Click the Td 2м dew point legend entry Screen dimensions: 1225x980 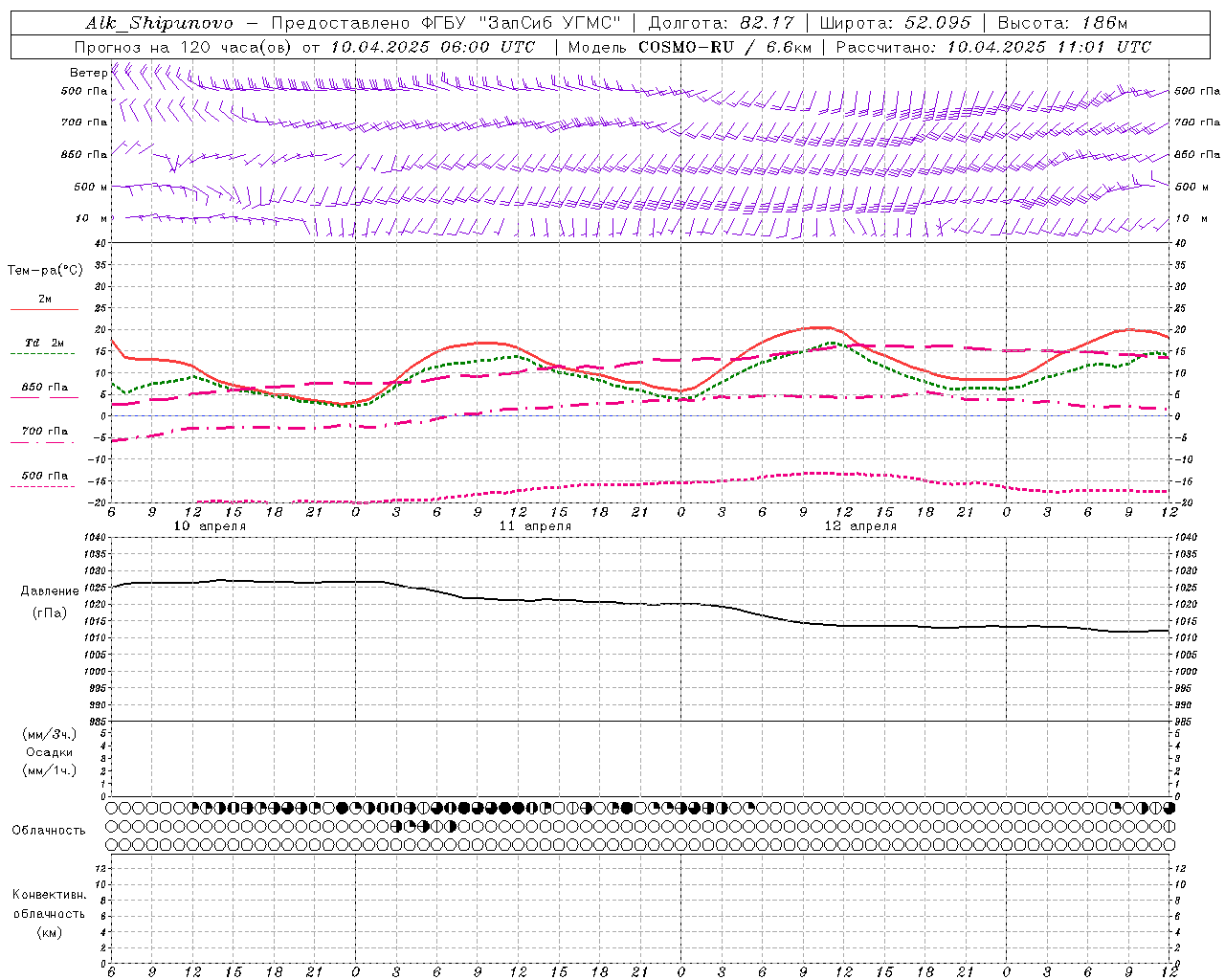44,343
